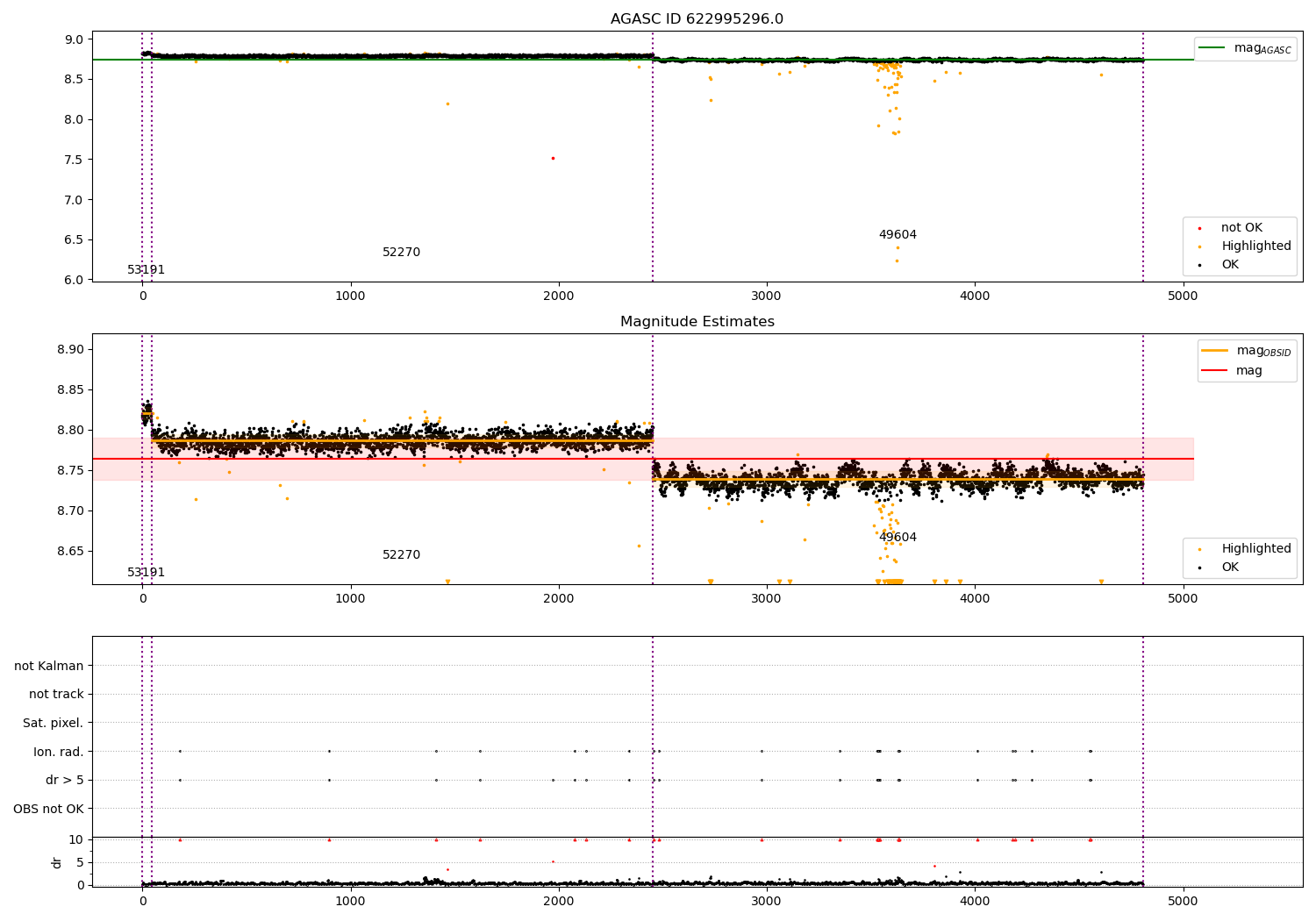Click the 49604 annotation in the AGASC plot

point(898,235)
